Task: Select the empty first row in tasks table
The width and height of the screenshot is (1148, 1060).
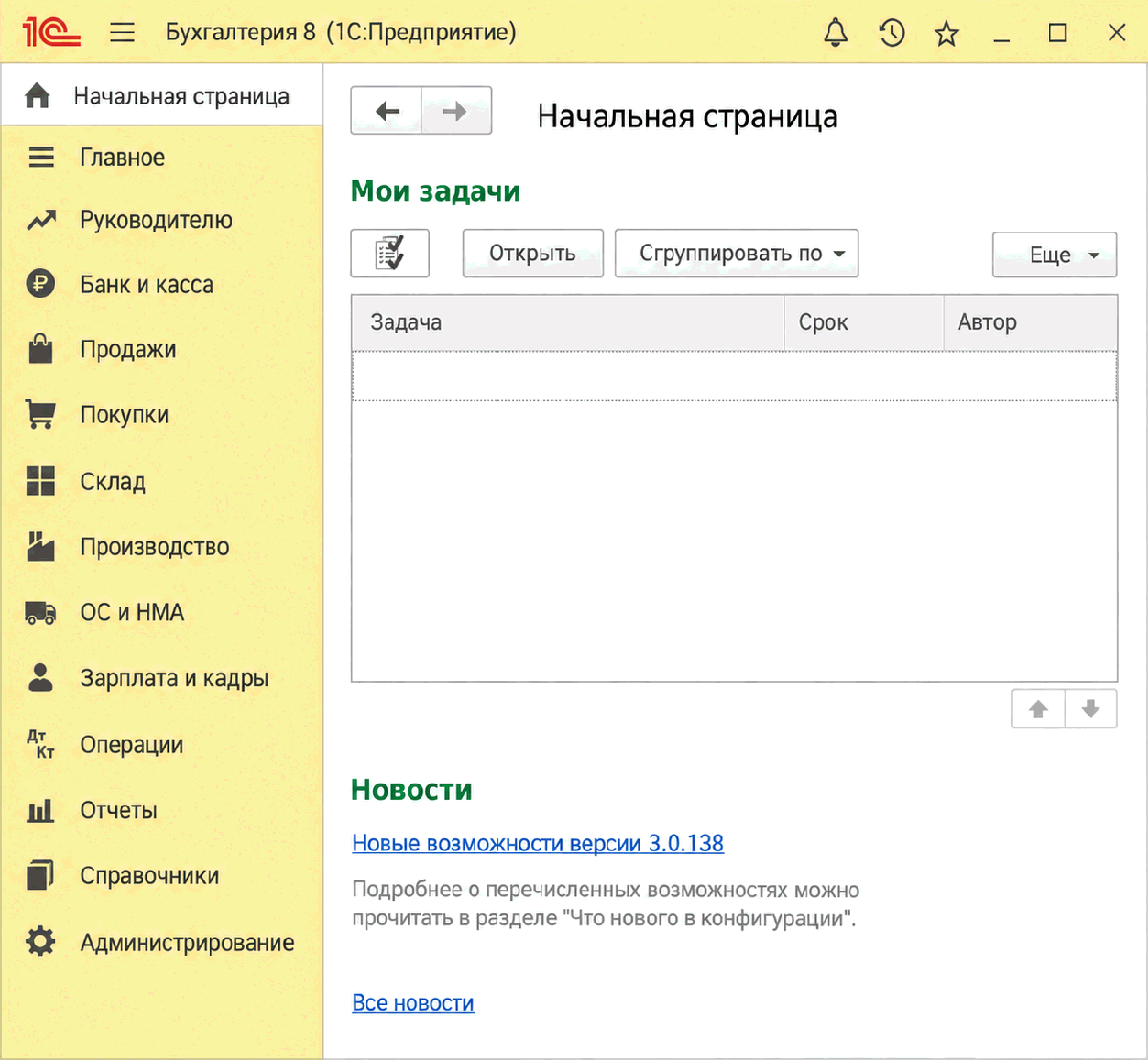Action: (x=735, y=376)
